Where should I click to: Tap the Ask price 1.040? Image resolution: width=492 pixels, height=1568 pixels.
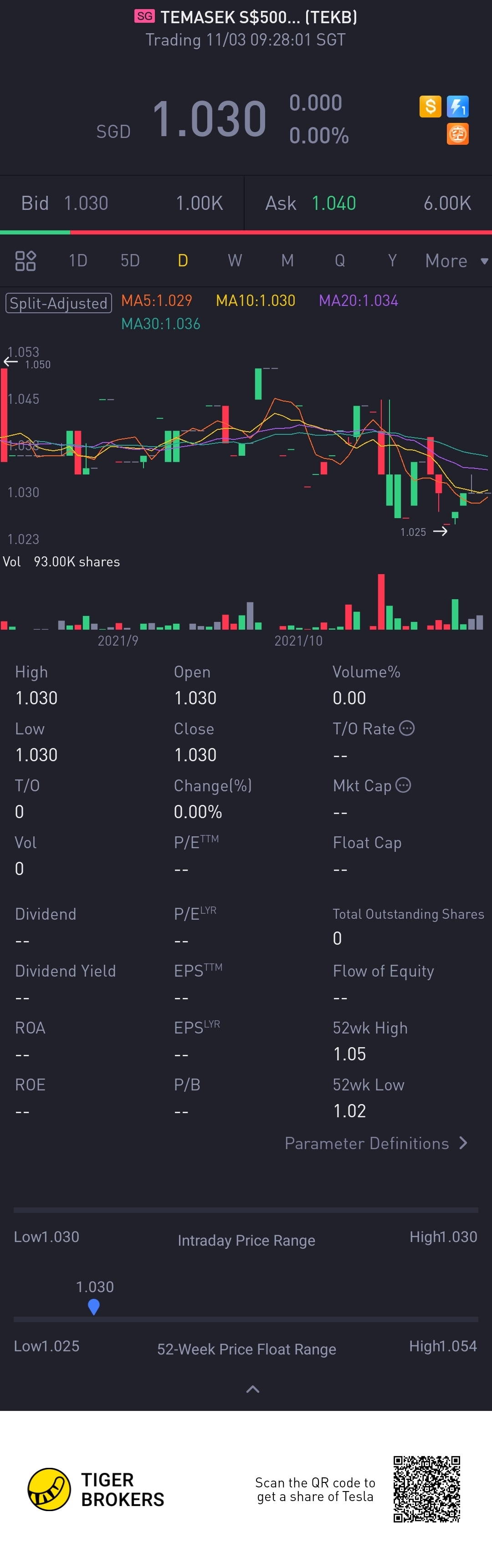333,204
